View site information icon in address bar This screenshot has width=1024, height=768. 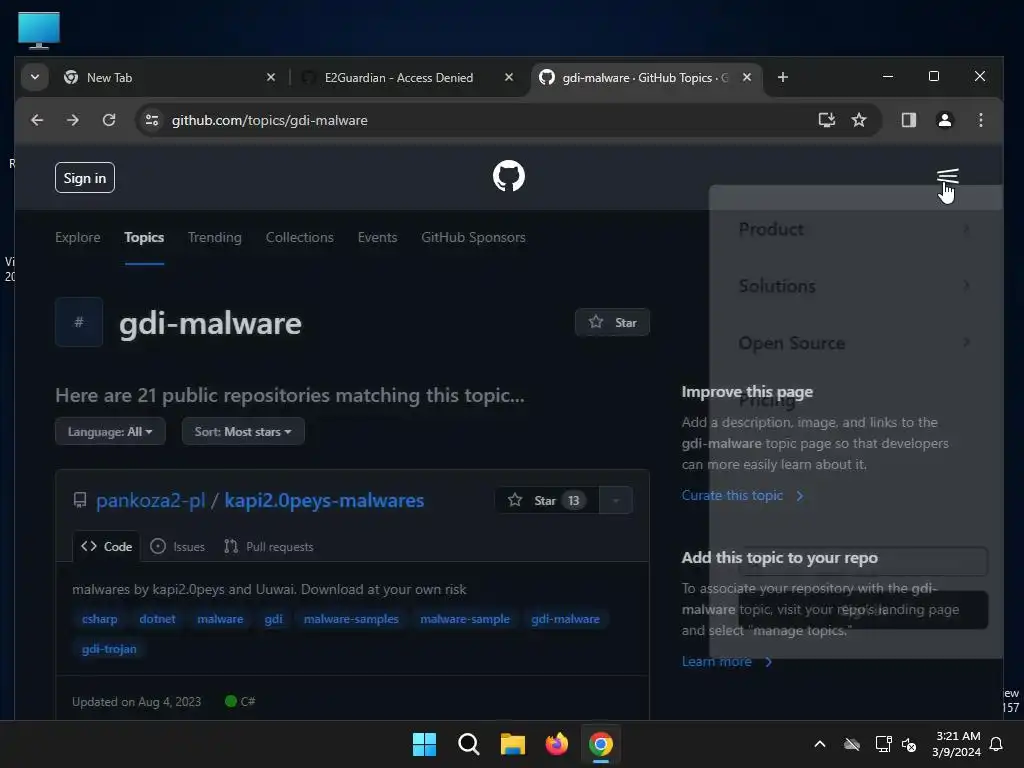pyautogui.click(x=152, y=120)
